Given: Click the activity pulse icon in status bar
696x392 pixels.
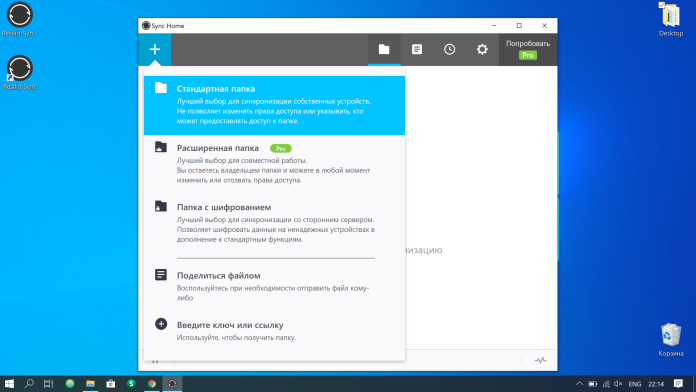Looking at the screenshot, I should tap(540, 360).
